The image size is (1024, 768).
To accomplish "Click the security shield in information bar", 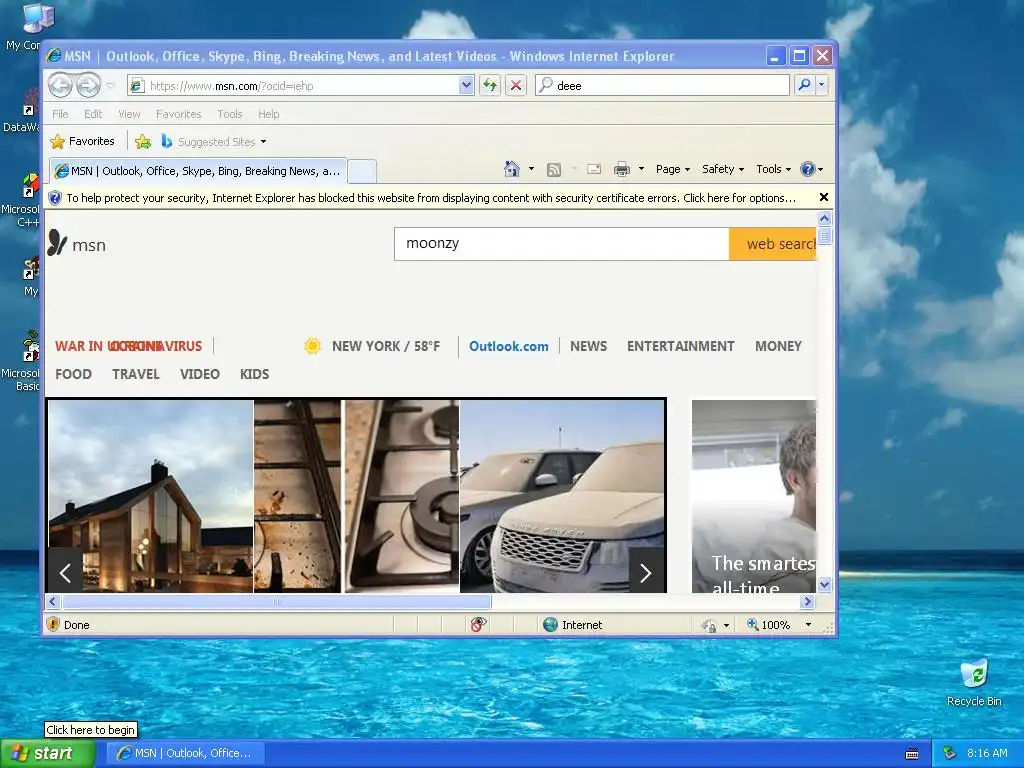I will point(55,198).
